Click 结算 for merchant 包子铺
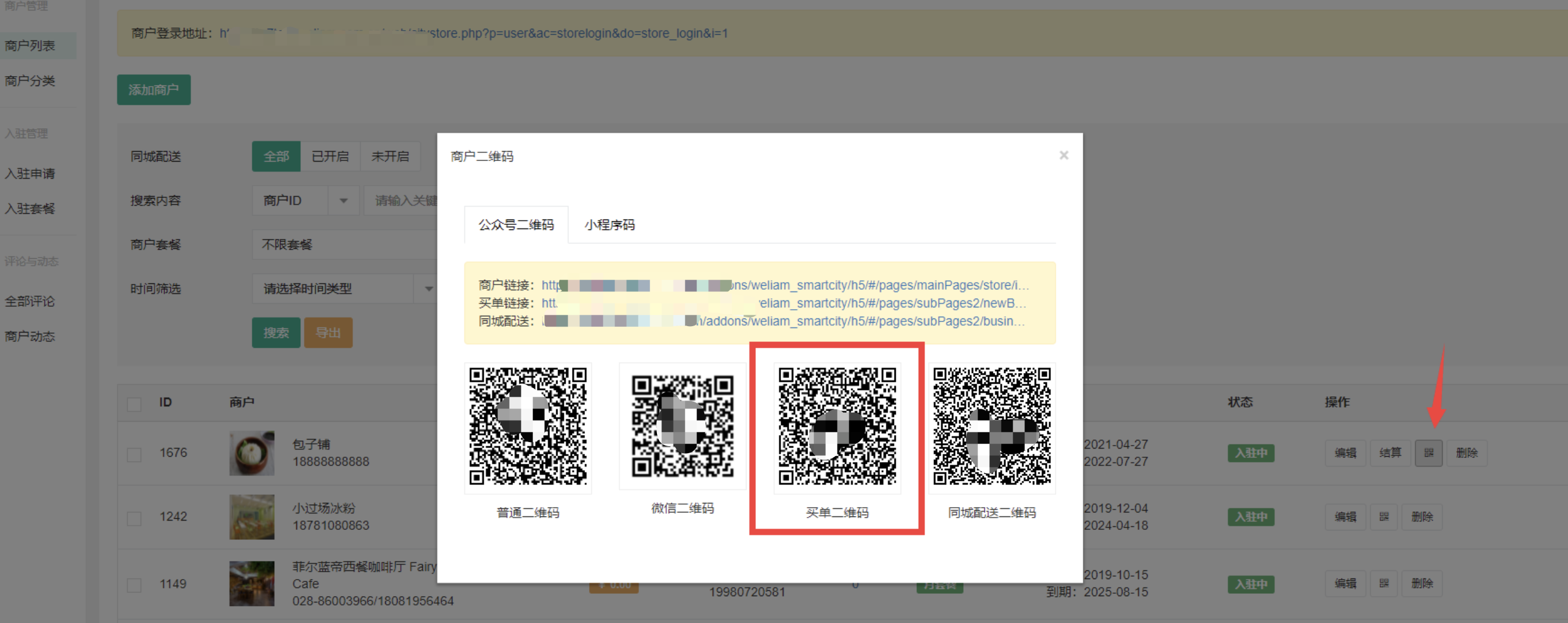 click(1390, 453)
